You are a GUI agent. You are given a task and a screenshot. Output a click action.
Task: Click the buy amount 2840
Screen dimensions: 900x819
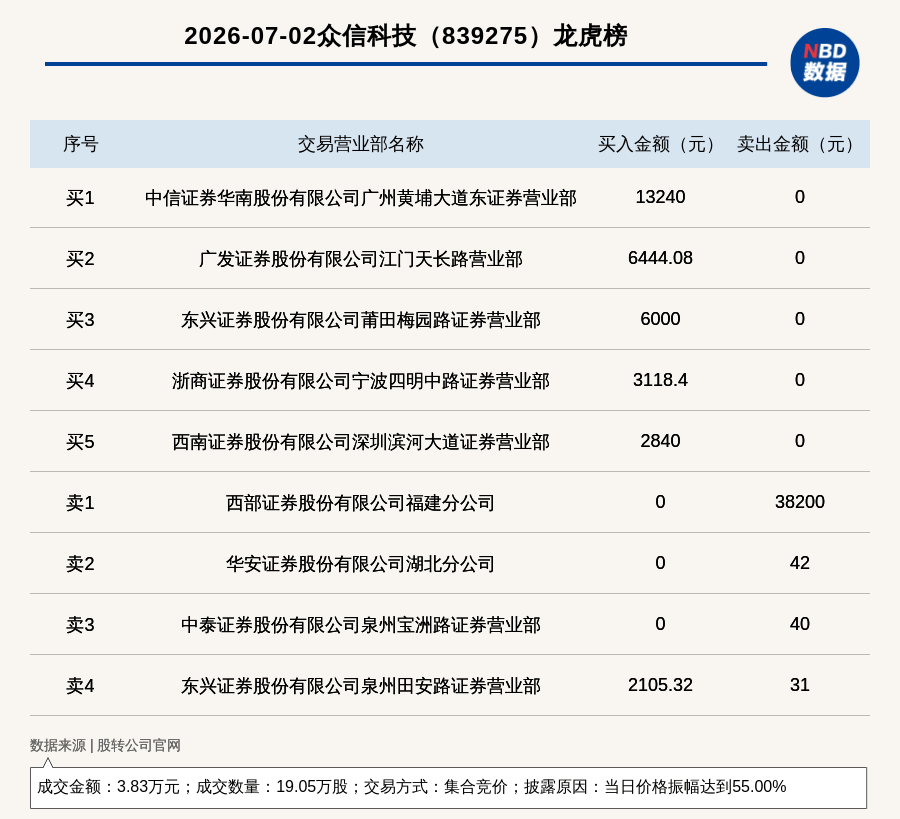click(660, 441)
